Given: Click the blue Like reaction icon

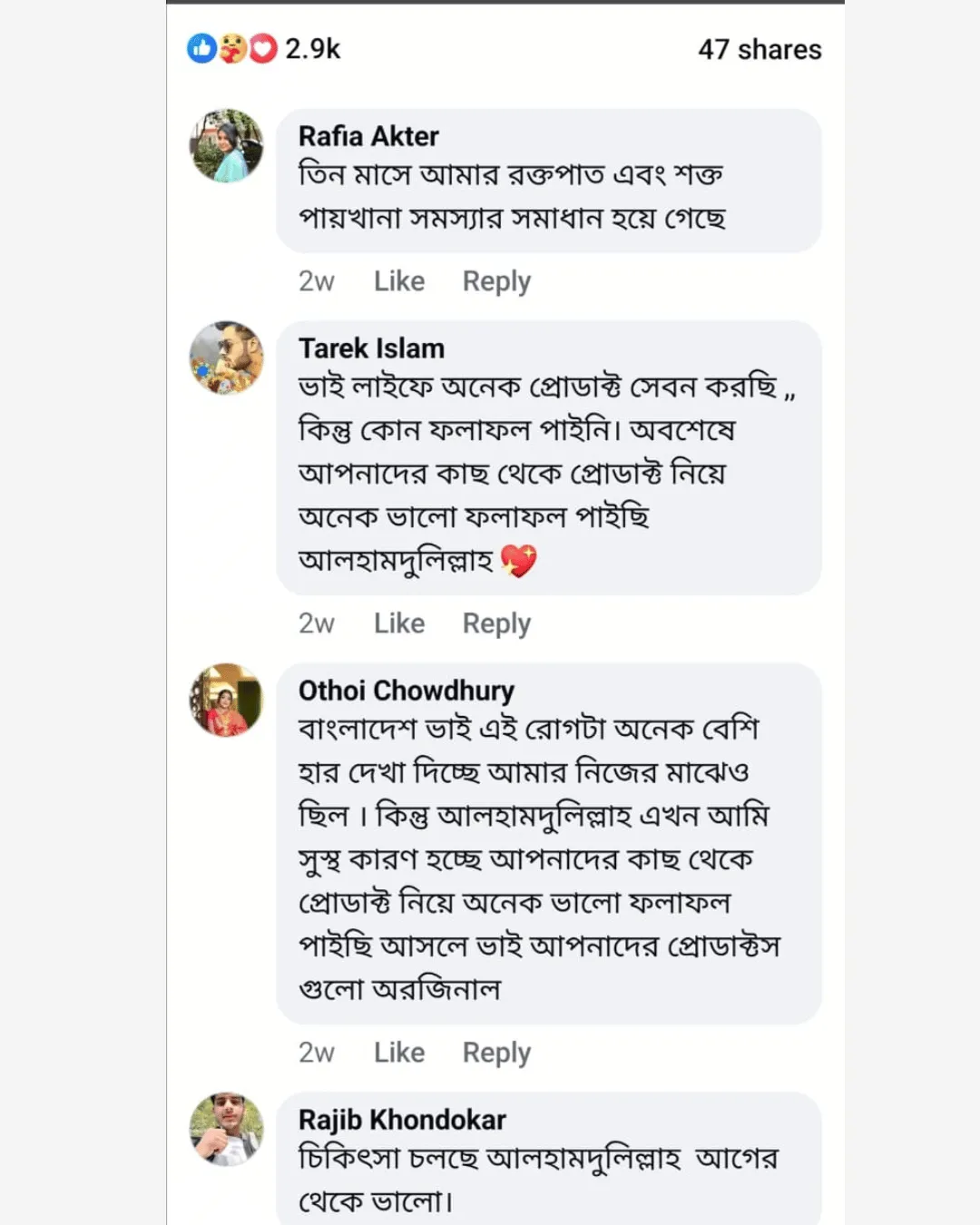Looking at the screenshot, I should point(201,48).
